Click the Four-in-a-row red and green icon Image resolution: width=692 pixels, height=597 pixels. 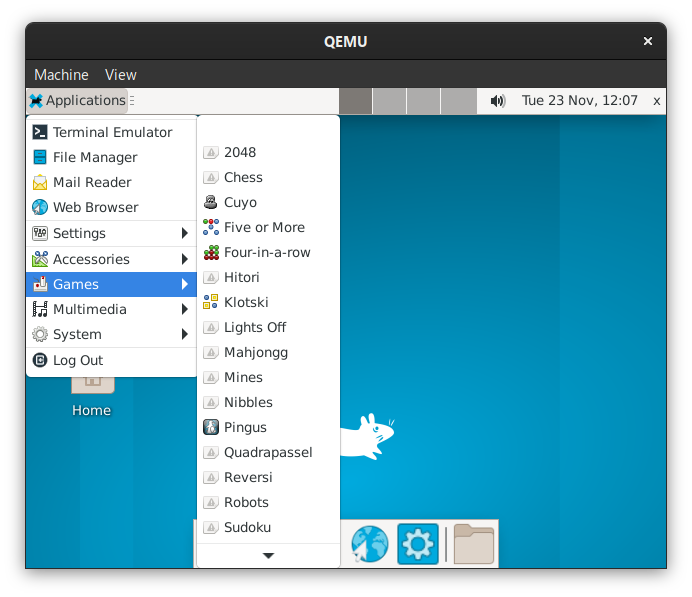point(211,252)
